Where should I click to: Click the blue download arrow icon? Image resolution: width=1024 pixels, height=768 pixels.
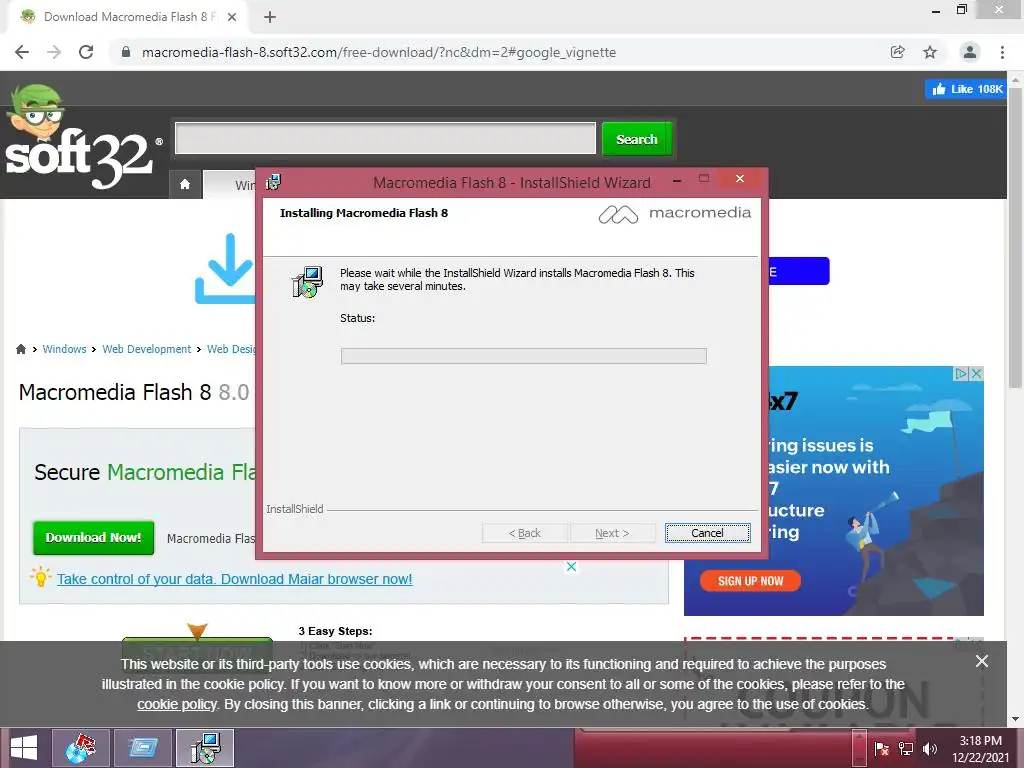(x=225, y=268)
